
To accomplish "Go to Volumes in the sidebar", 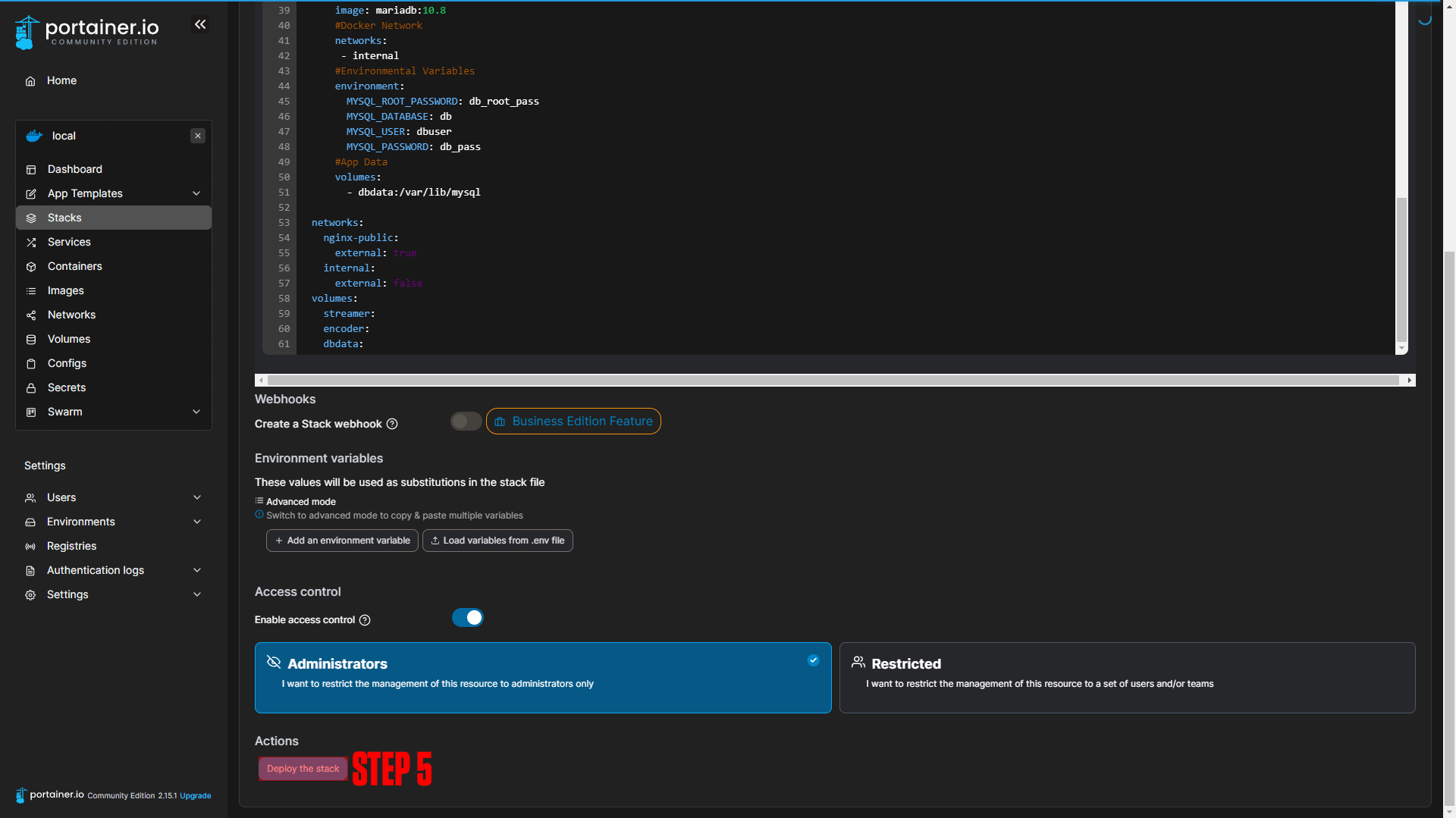I will point(68,339).
